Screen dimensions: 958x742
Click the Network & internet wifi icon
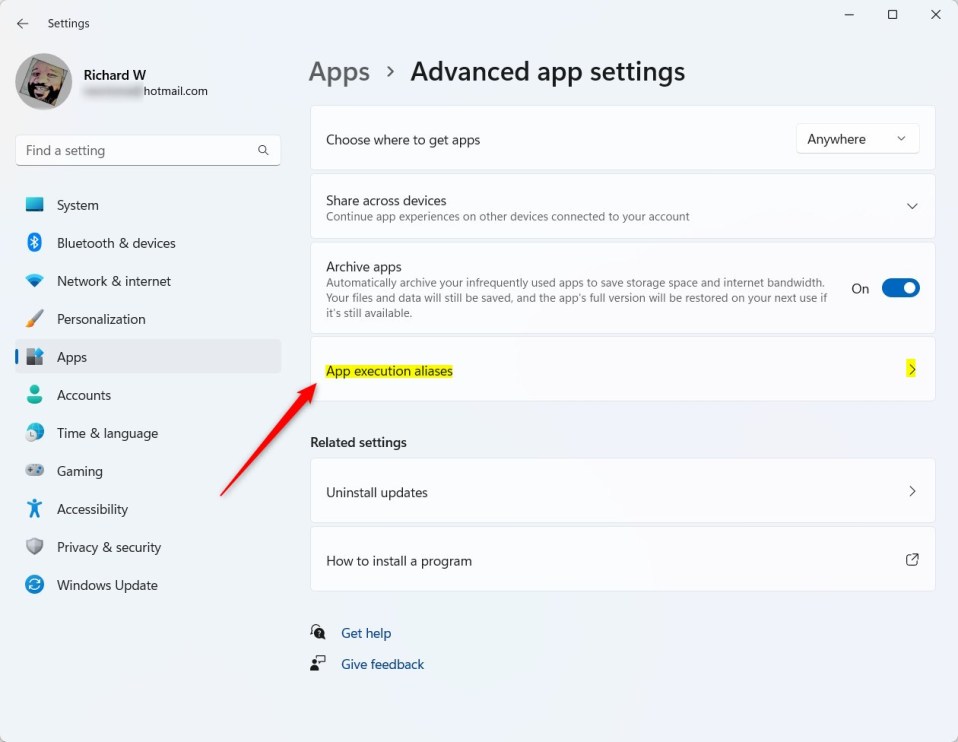[x=35, y=281]
